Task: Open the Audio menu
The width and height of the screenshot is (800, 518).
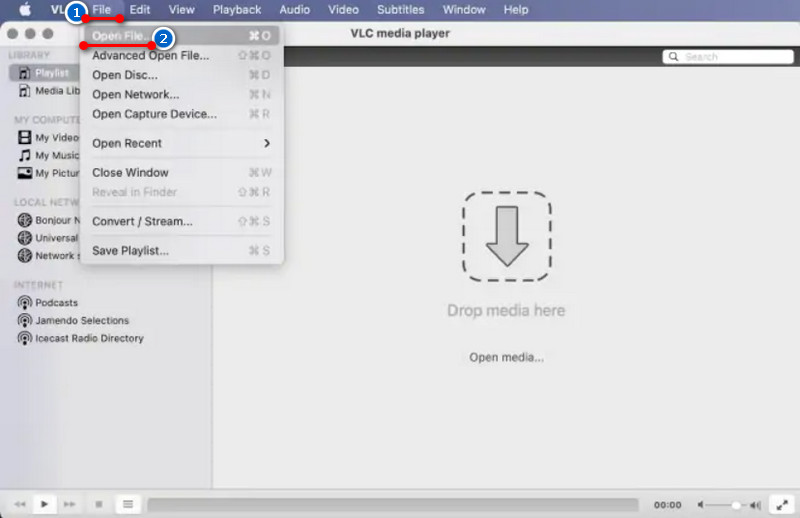Action: (x=294, y=10)
